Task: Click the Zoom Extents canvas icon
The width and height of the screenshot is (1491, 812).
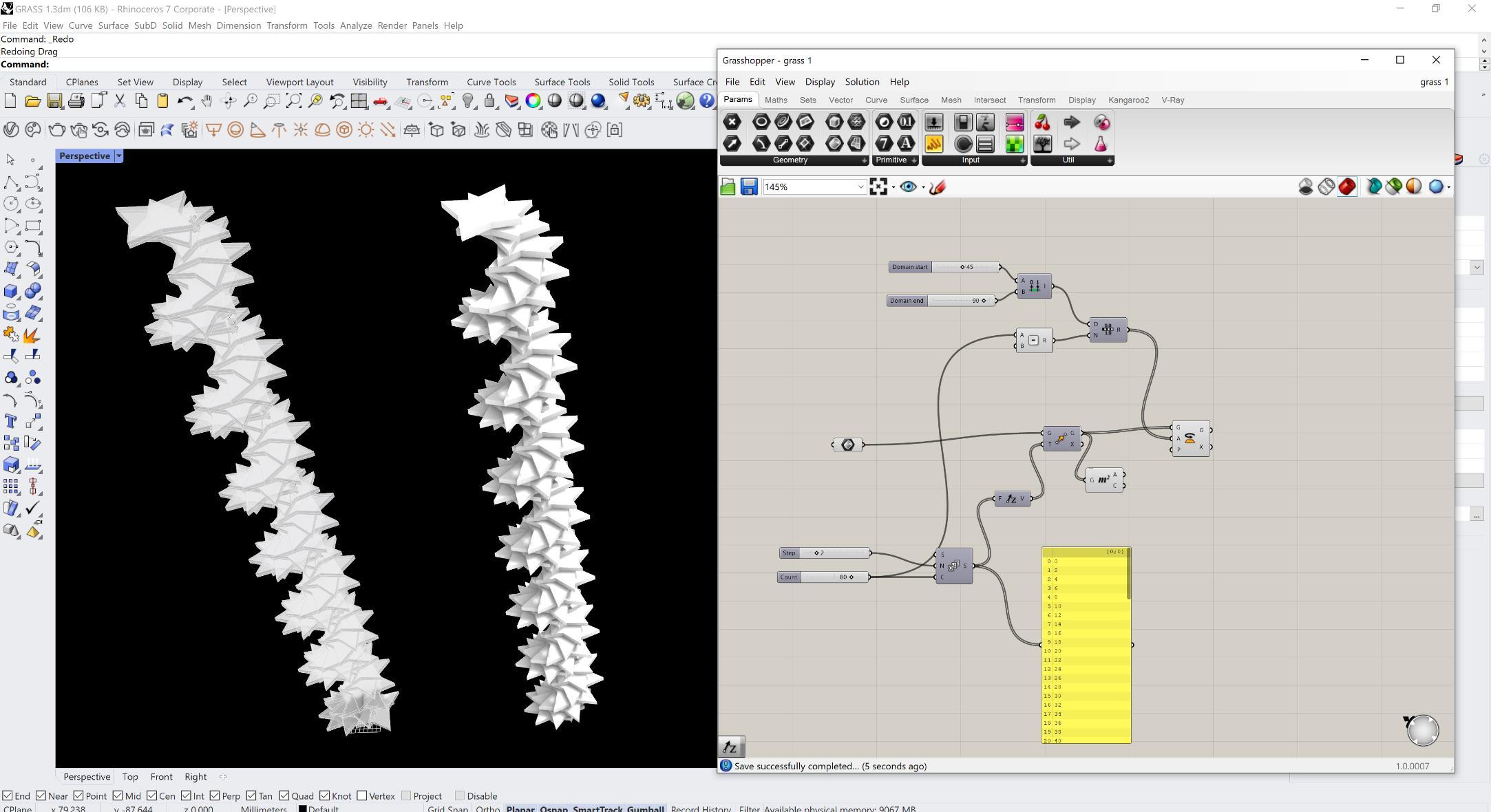Action: pos(878,186)
